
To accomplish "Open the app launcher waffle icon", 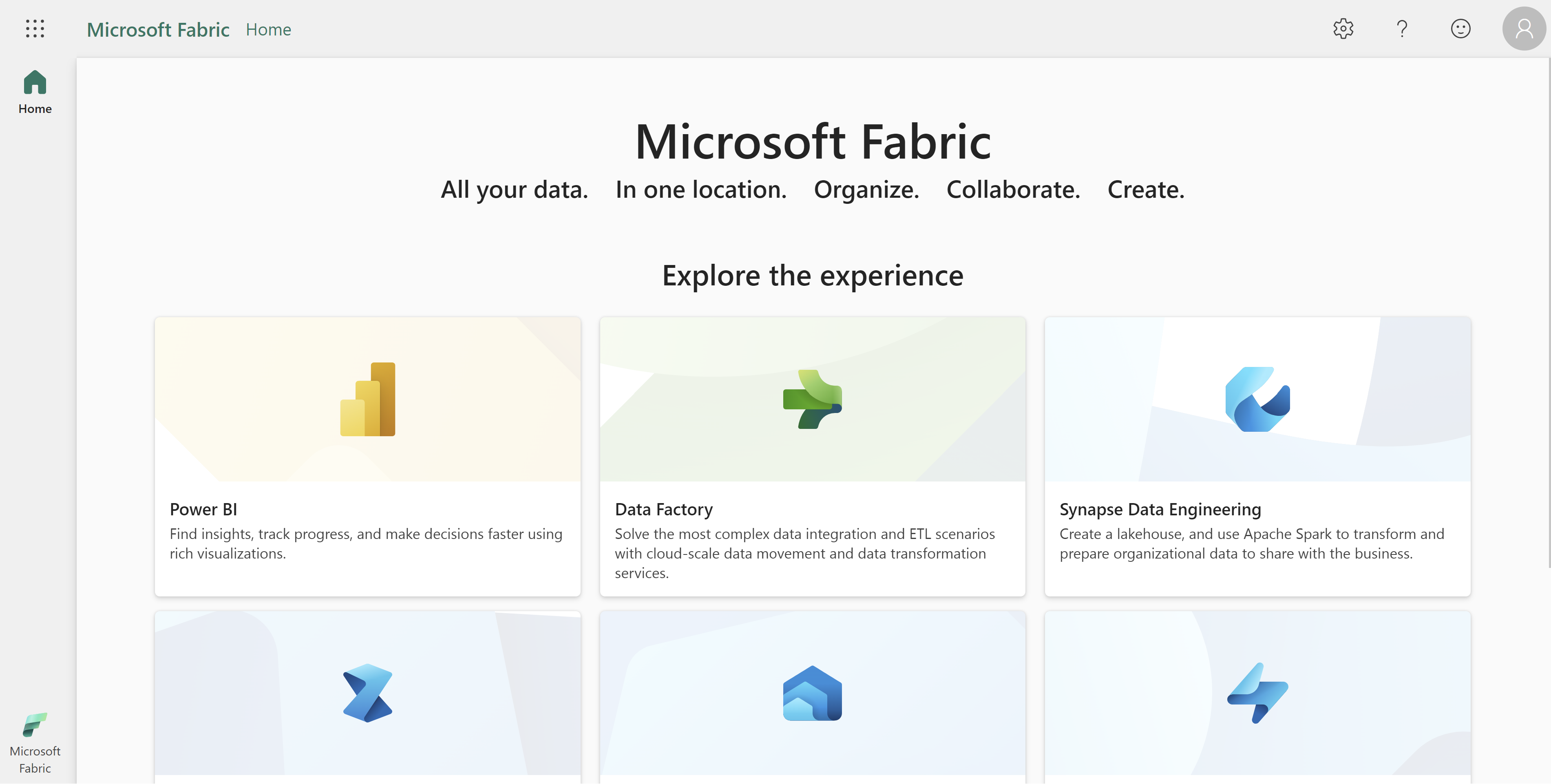I will (x=35, y=28).
